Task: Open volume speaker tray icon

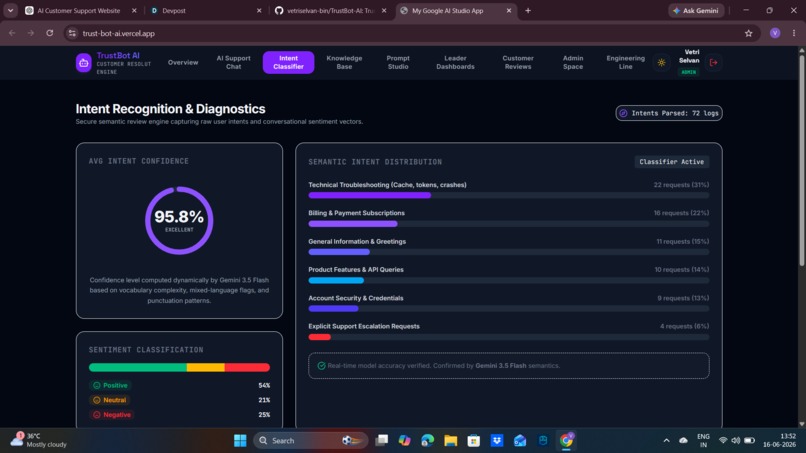Action: pyautogui.click(x=736, y=441)
